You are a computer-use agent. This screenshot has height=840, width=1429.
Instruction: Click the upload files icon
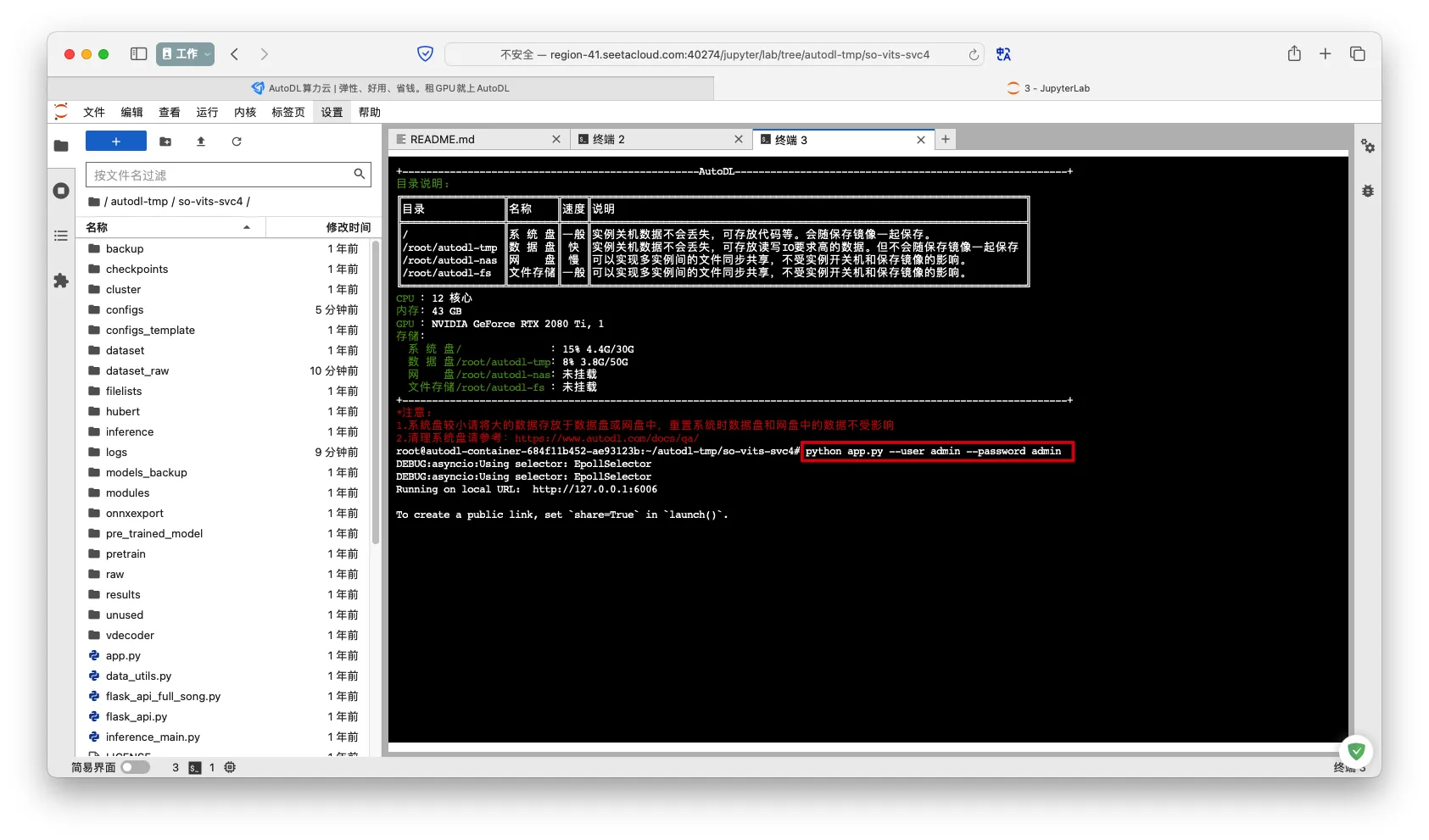[201, 142]
